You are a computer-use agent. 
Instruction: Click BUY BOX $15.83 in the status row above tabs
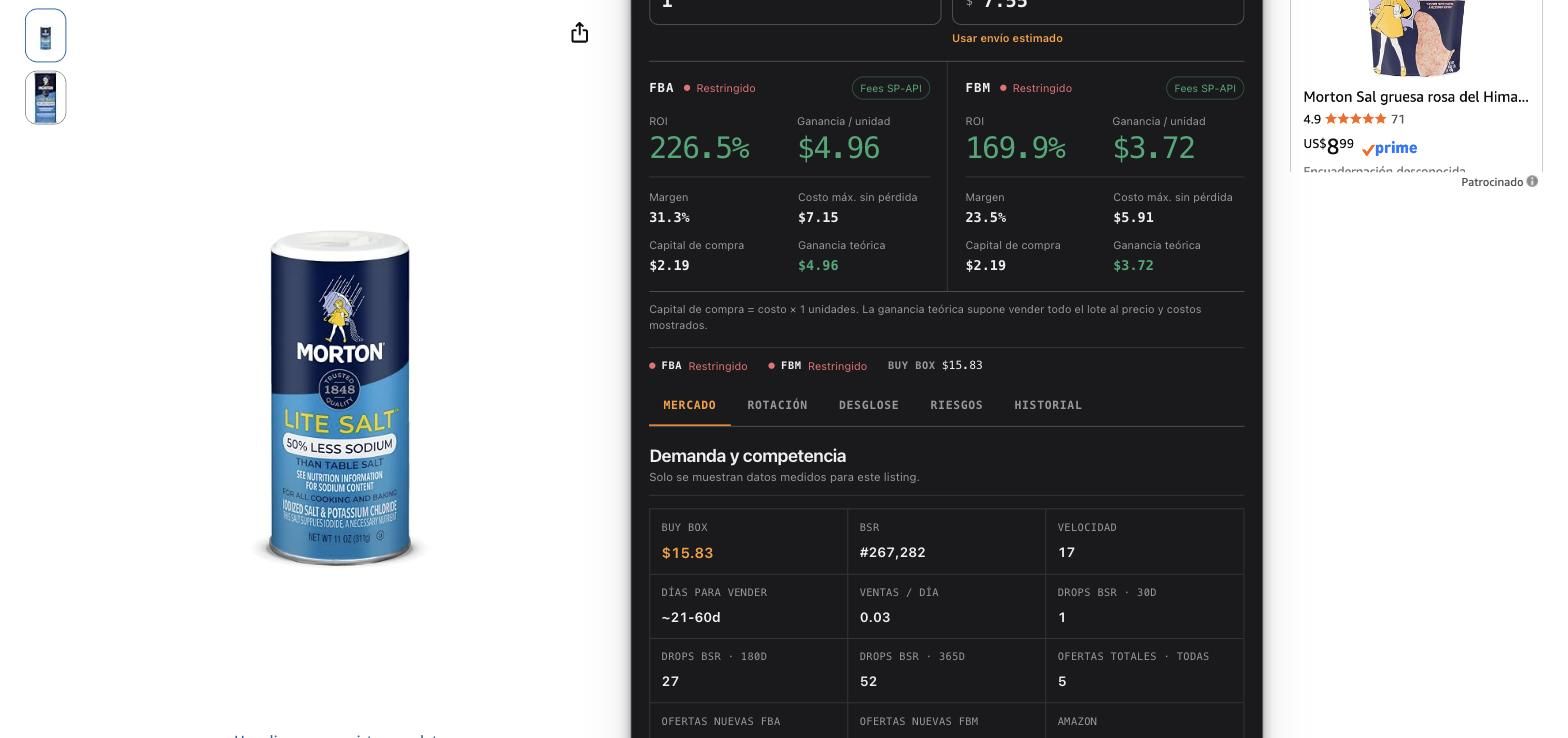coord(935,365)
